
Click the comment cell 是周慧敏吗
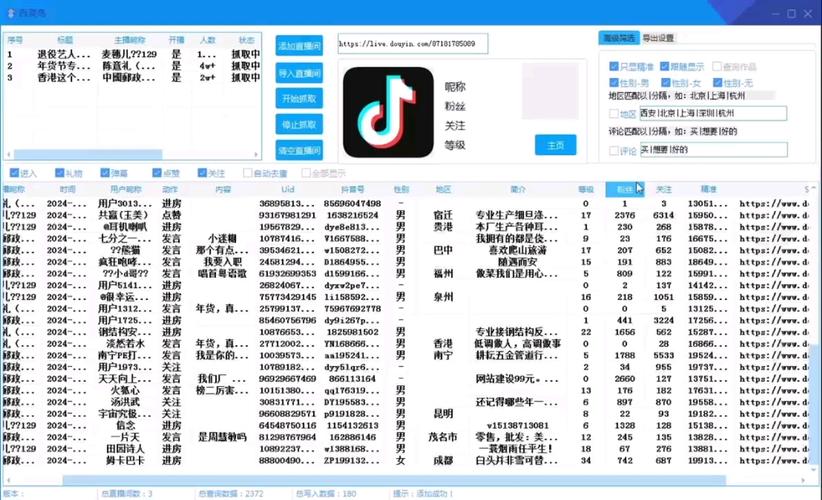pos(222,437)
